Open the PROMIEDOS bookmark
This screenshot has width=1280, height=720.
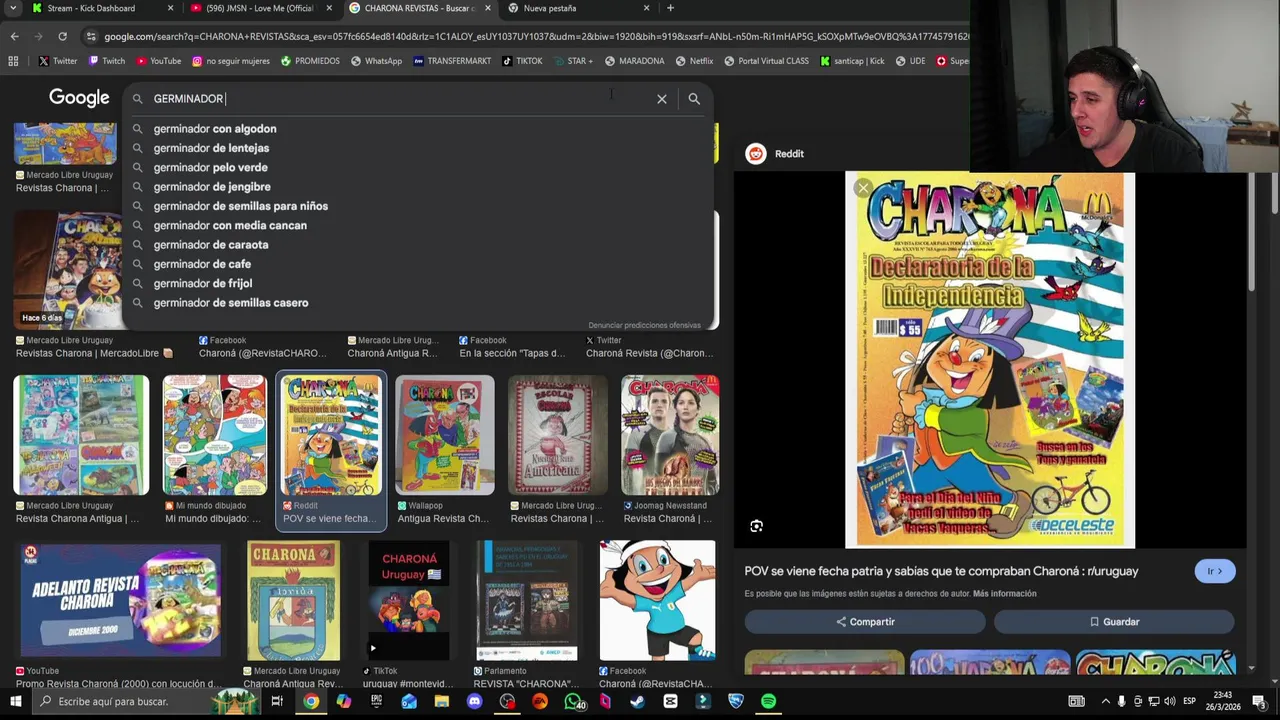[x=310, y=61]
